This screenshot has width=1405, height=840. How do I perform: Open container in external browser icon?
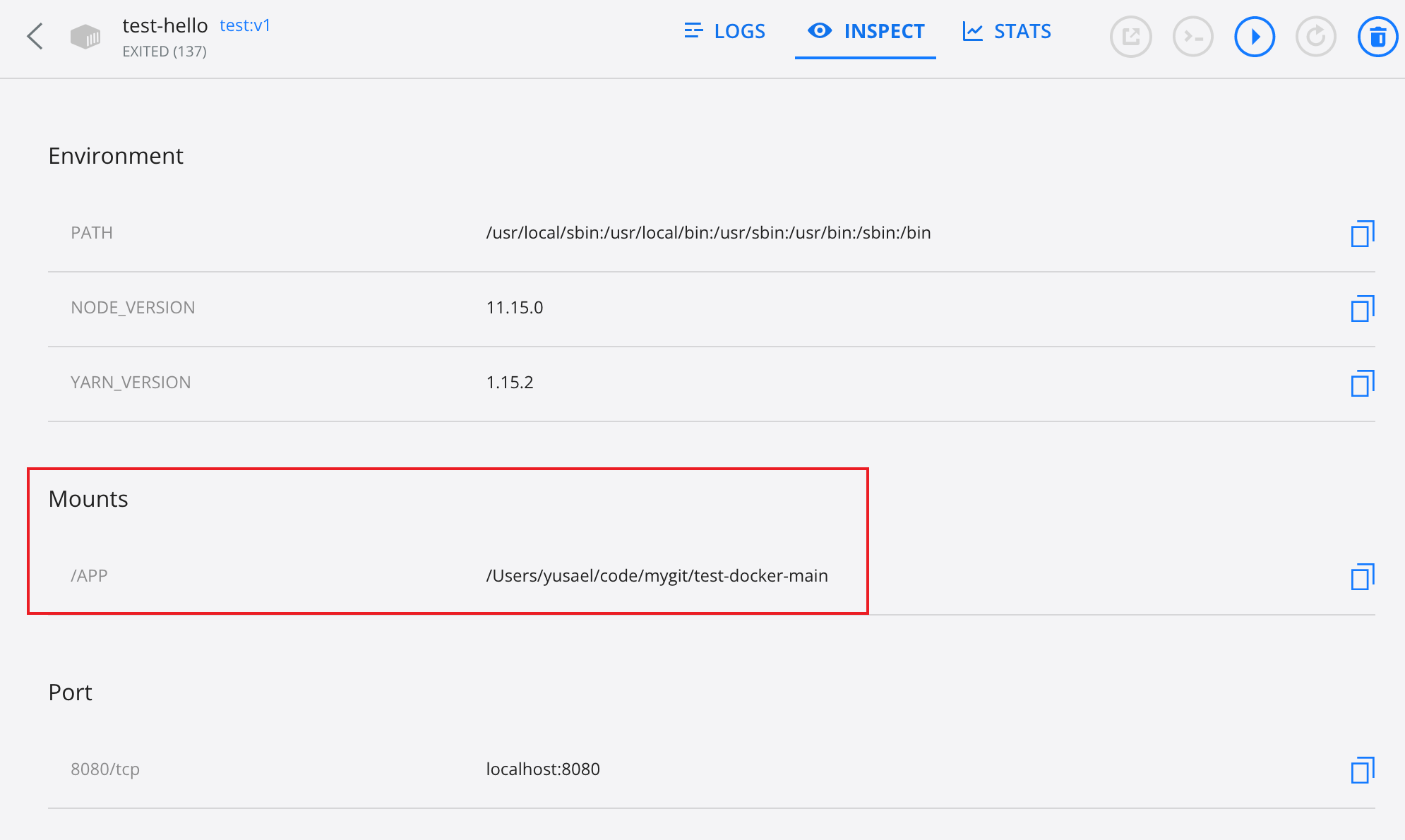click(x=1130, y=37)
